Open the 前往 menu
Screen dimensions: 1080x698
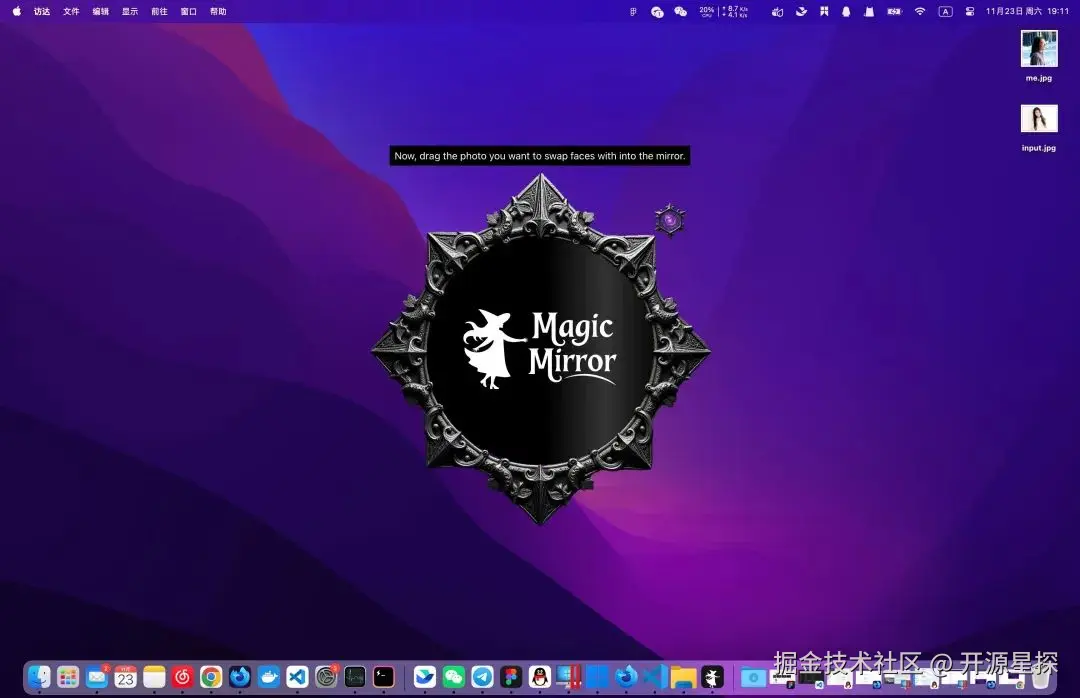coord(159,11)
